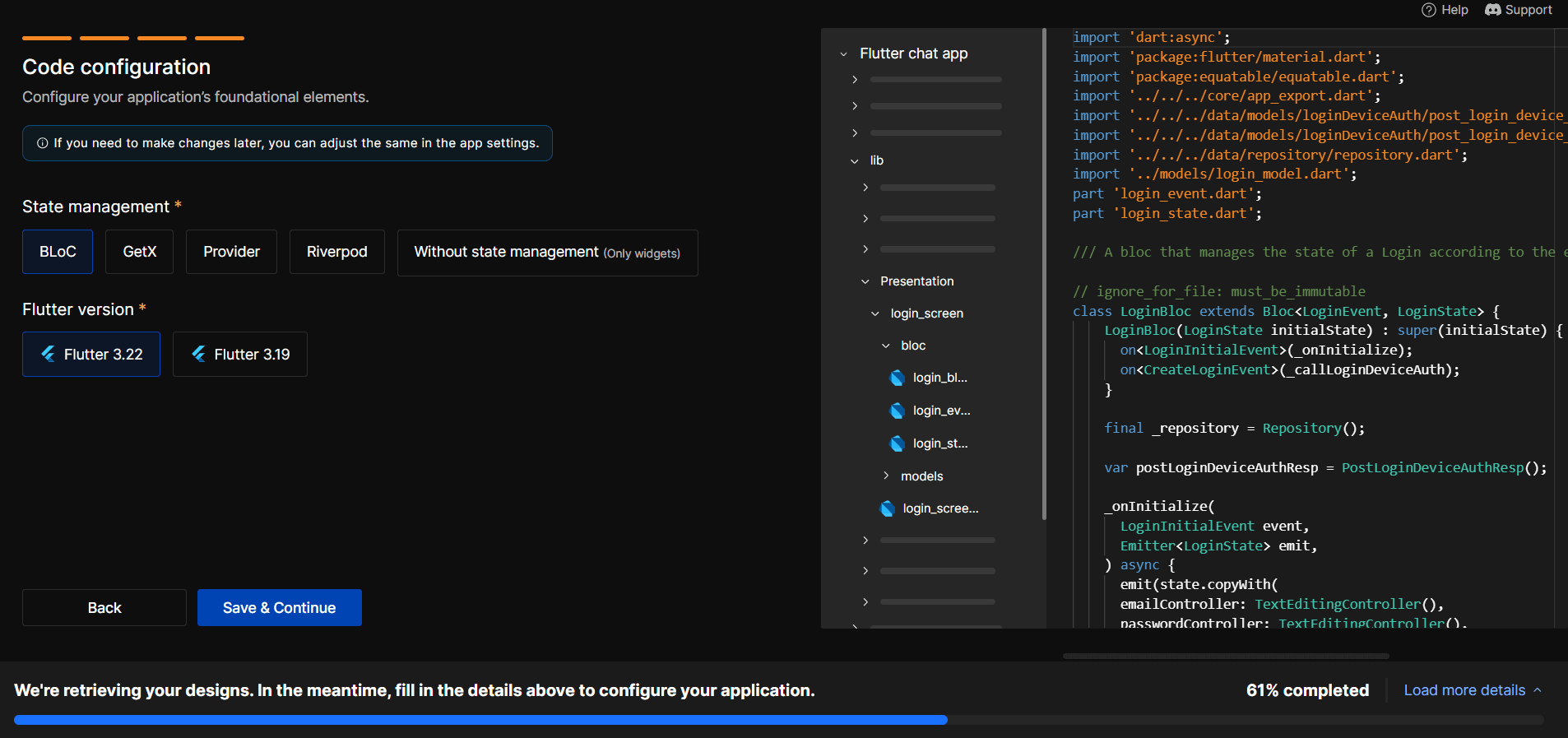This screenshot has width=1568, height=738.
Task: Click the login_ev... Dart file icon
Action: (898, 411)
